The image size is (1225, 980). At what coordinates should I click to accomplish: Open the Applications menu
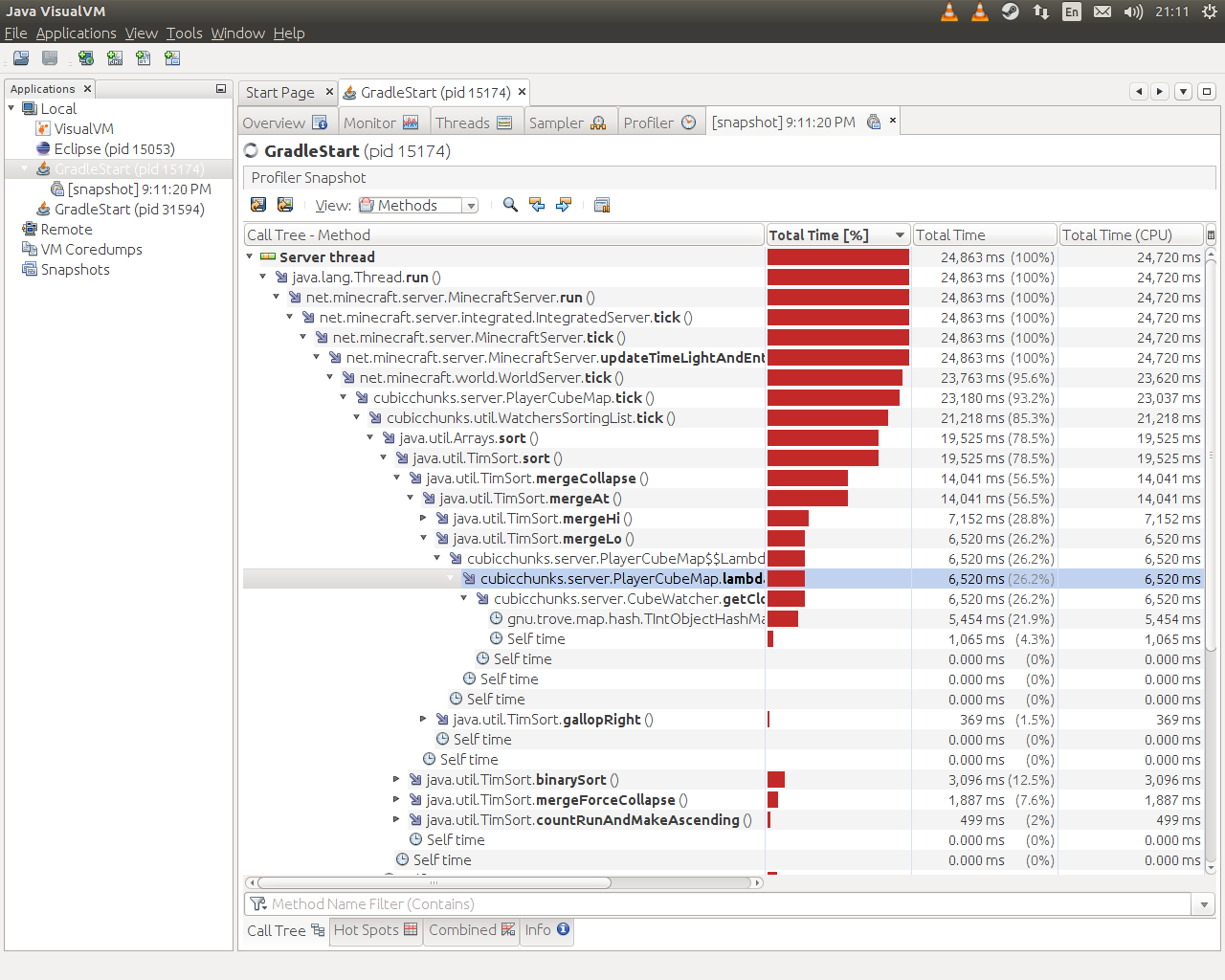(76, 33)
